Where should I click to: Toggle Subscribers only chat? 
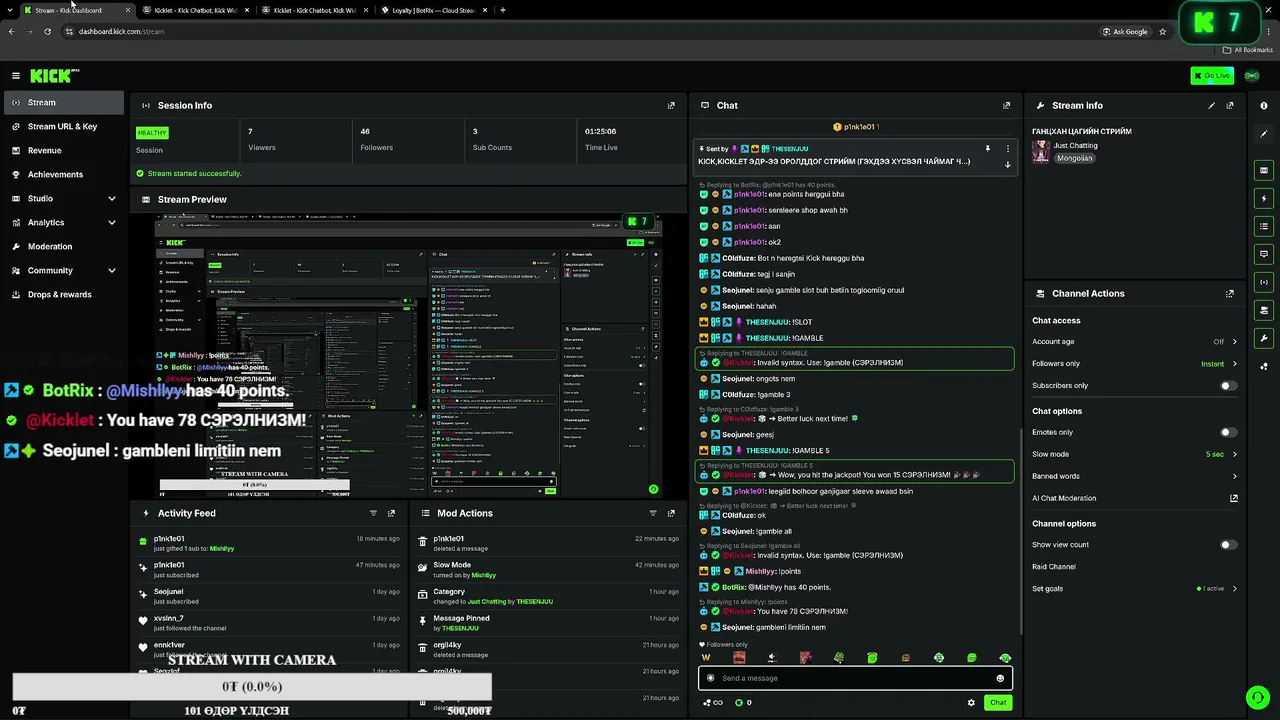1228,385
